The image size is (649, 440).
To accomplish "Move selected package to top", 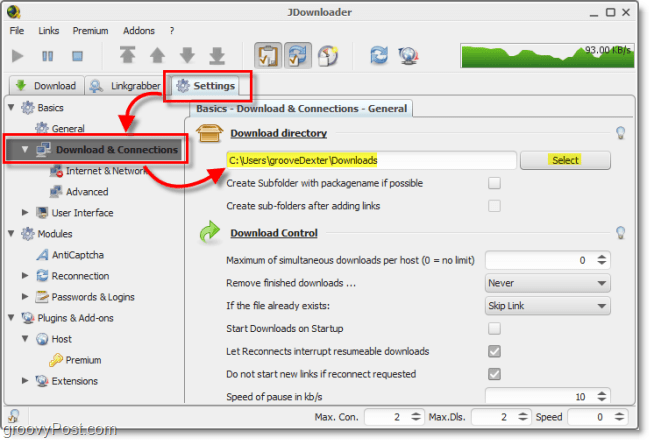I will [x=127, y=55].
